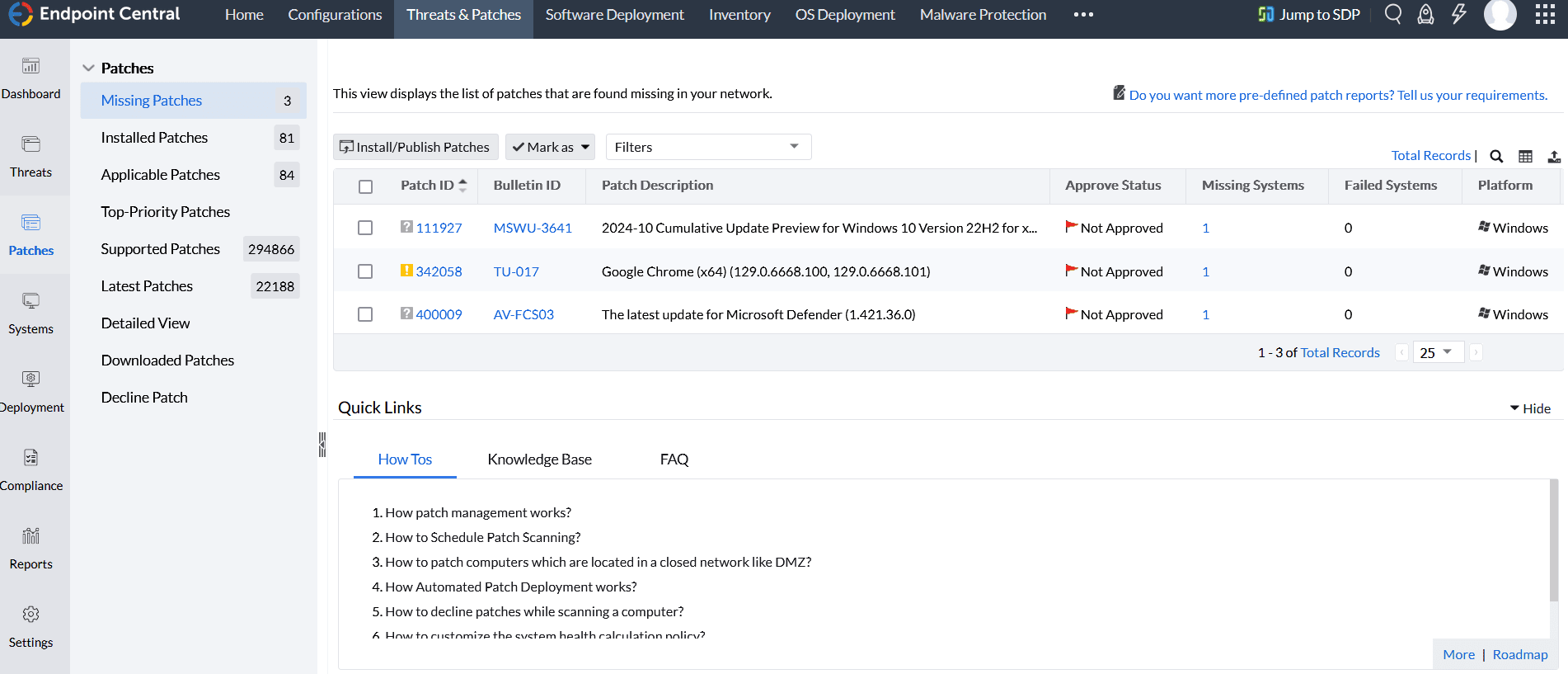
Task: Open the quick actions lightning icon
Action: [1459, 14]
